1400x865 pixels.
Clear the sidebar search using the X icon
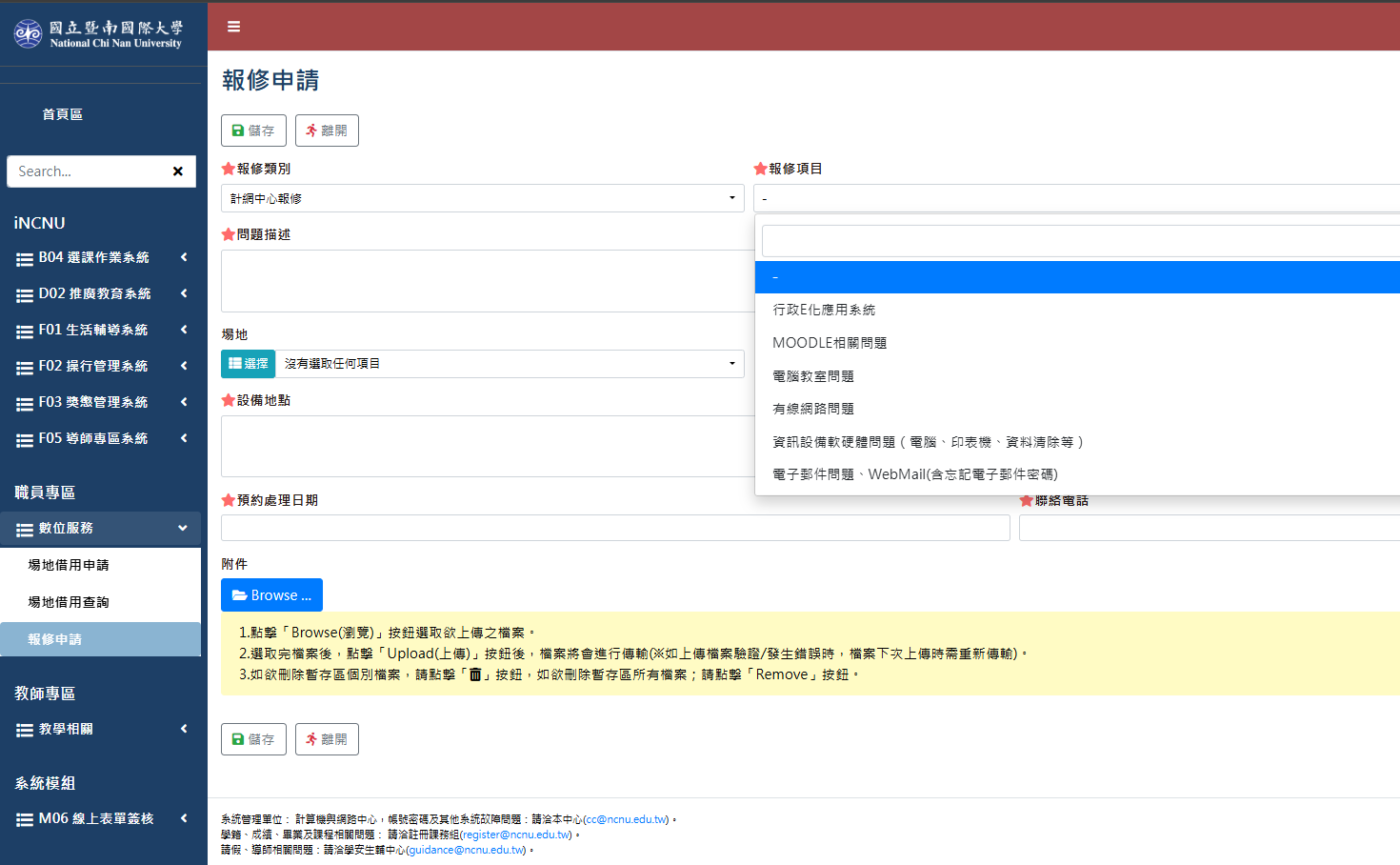(x=178, y=171)
